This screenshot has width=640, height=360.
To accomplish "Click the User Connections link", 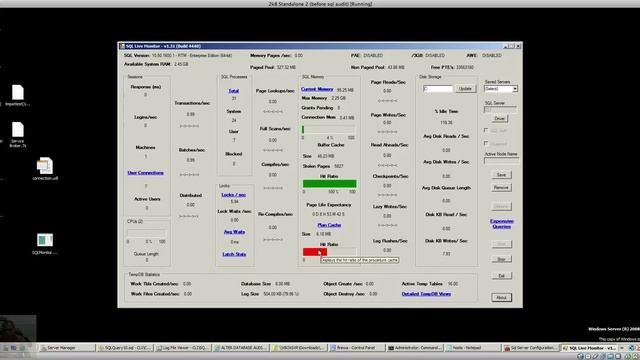I will point(145,173).
